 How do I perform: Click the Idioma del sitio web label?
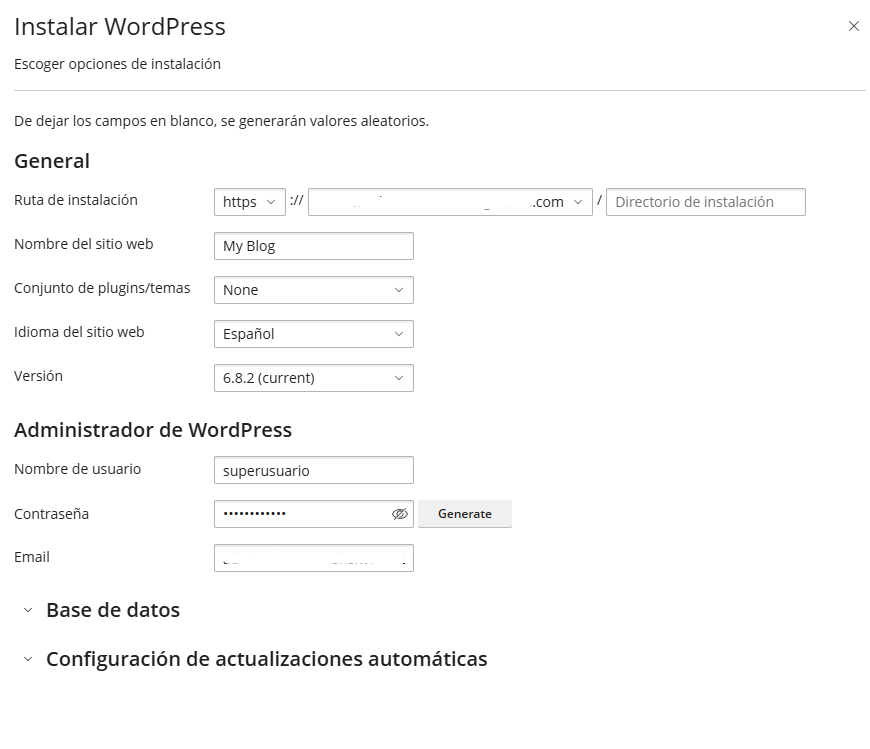pos(79,332)
